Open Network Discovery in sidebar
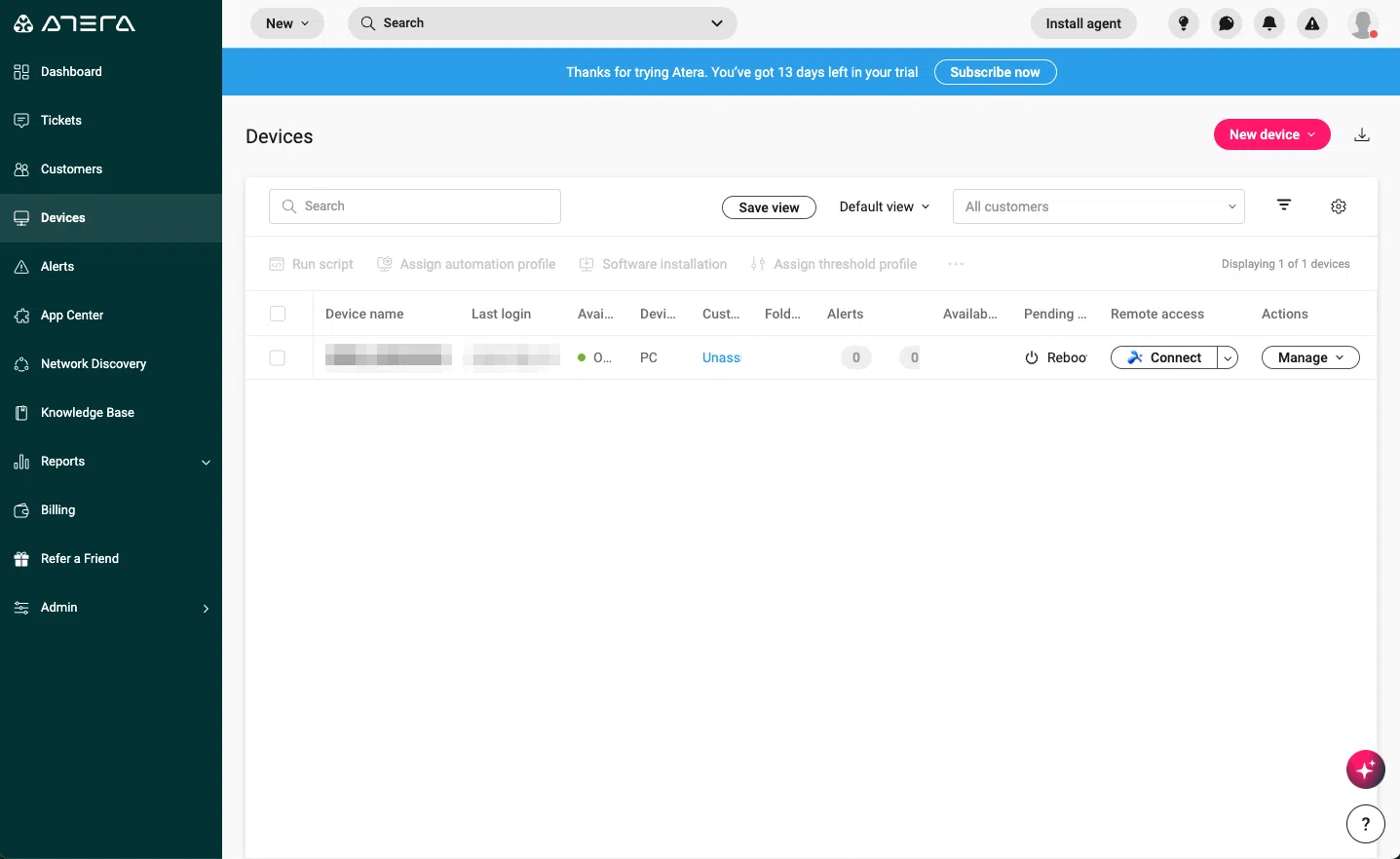1400x859 pixels. 111,364
